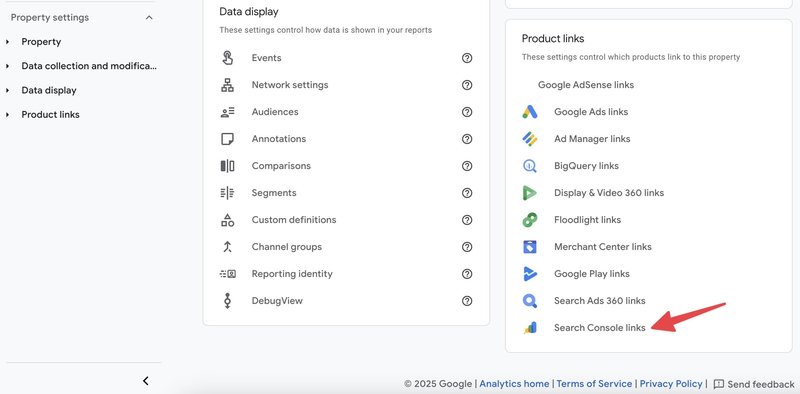Click the DebugView icon
The image size is (800, 394).
(228, 301)
